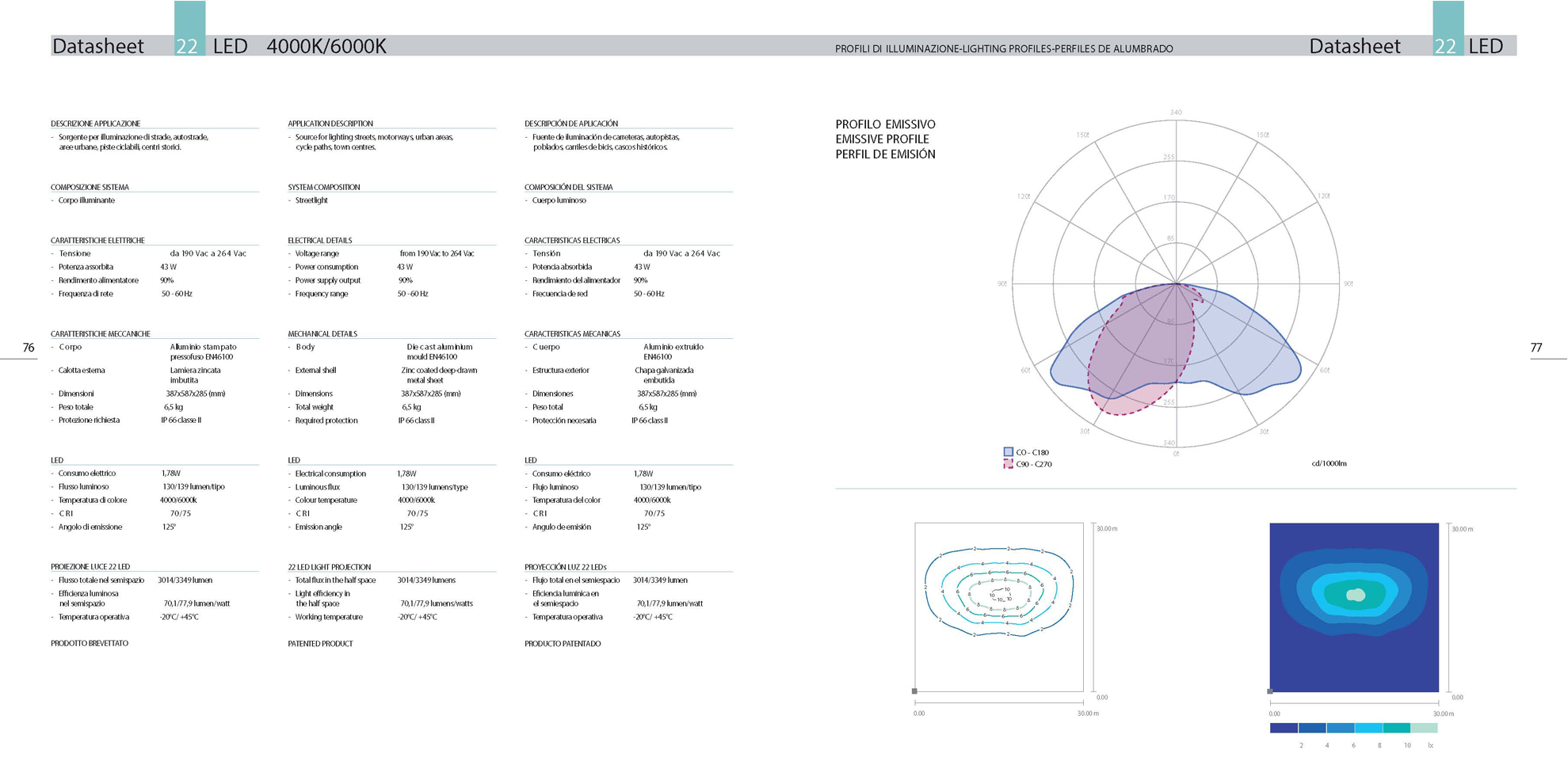Click page number 76 on left margin
Image resolution: width=1568 pixels, height=784 pixels.
pyautogui.click(x=29, y=348)
